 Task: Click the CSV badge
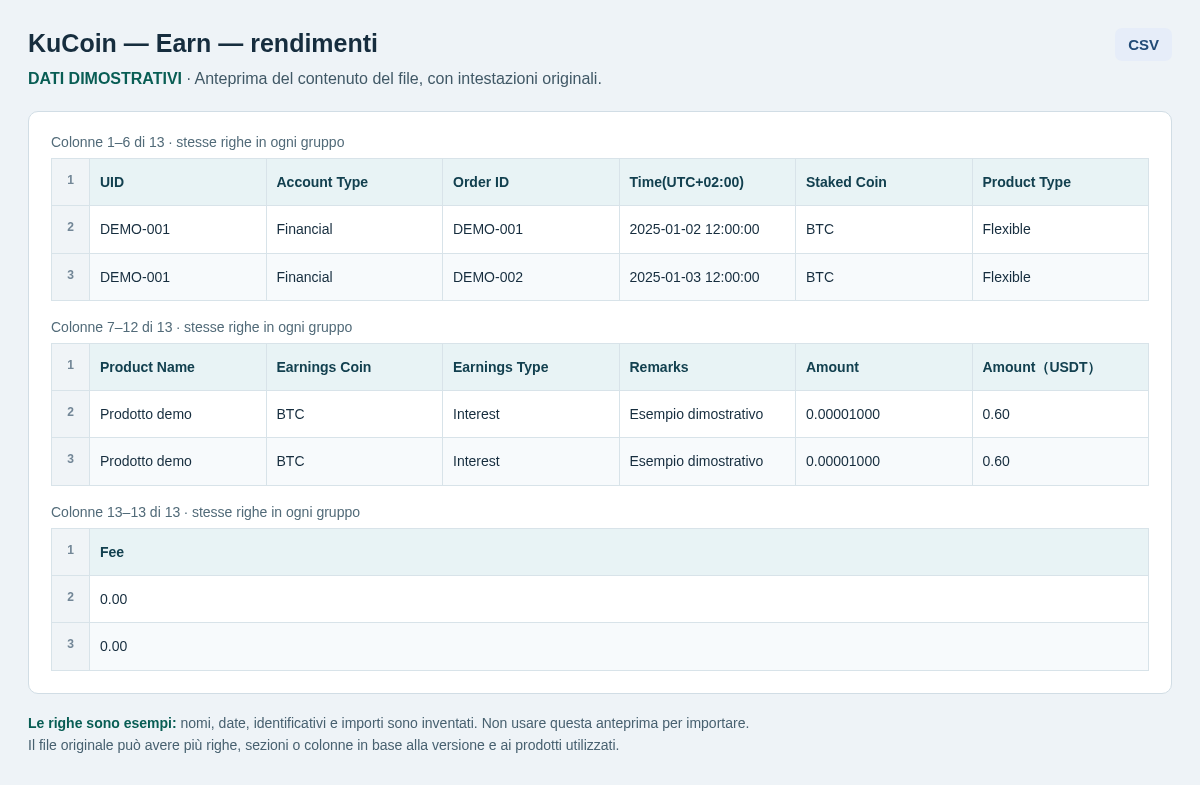[x=1143, y=44]
